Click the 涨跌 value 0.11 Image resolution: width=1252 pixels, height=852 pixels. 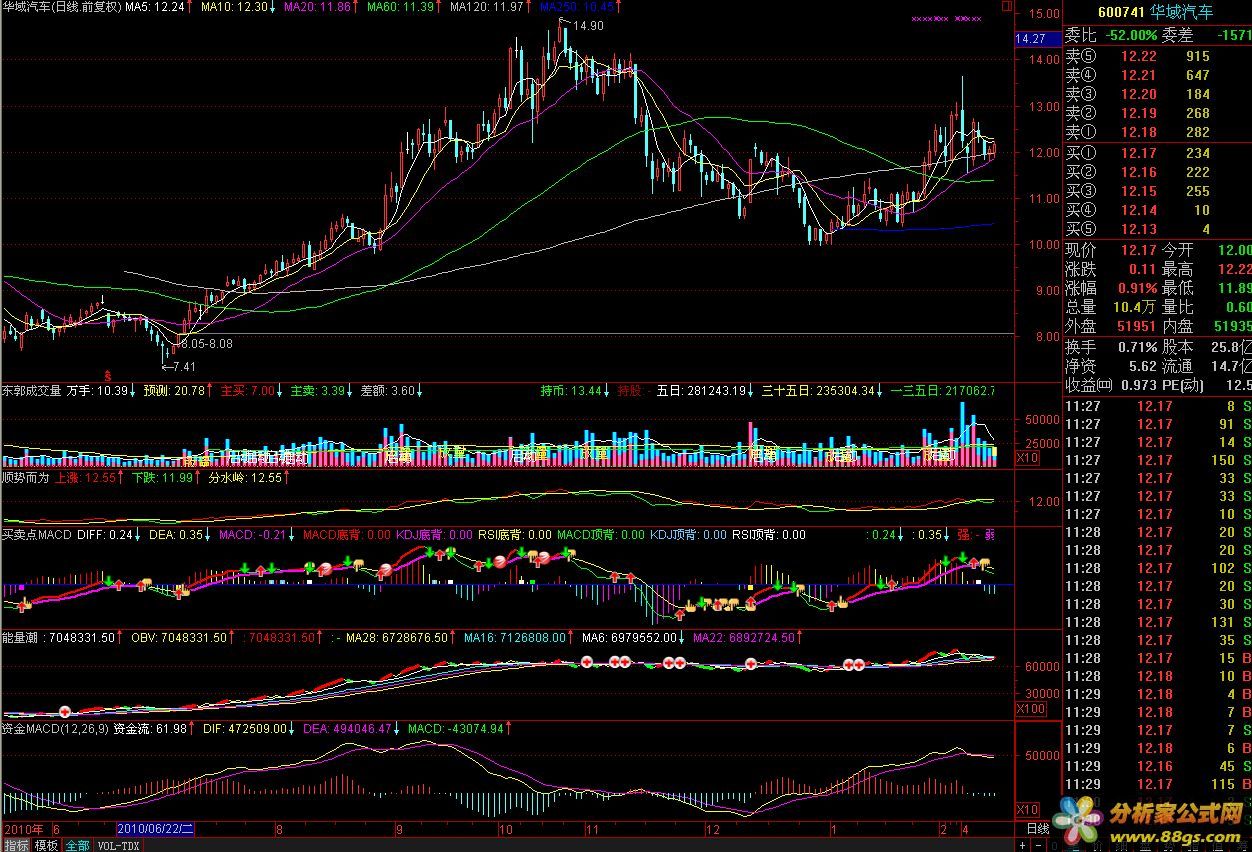coord(1142,269)
